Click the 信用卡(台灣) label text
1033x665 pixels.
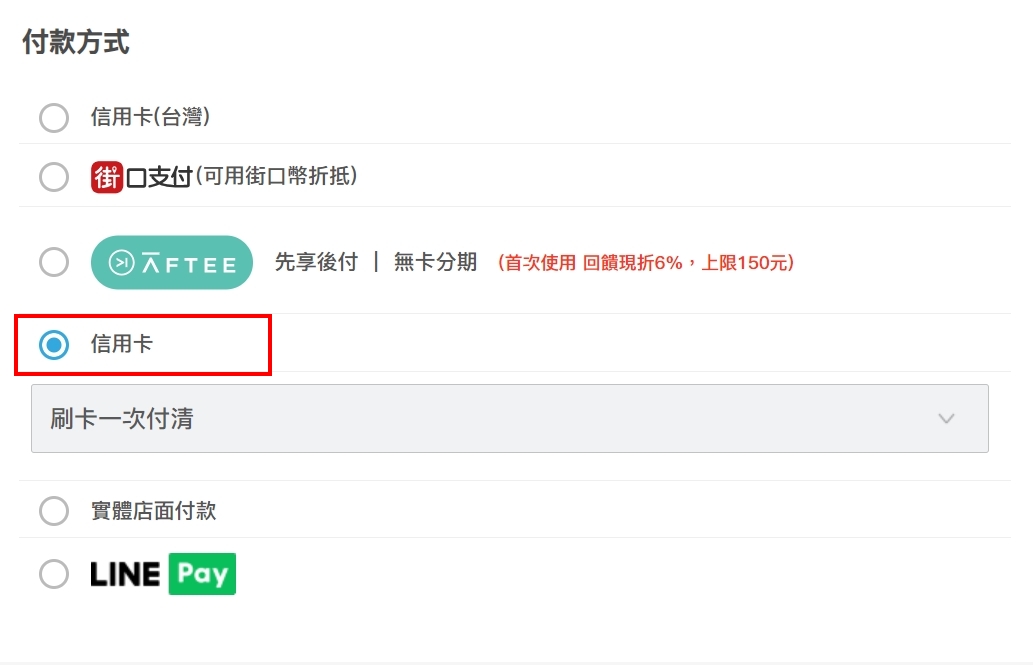click(150, 118)
